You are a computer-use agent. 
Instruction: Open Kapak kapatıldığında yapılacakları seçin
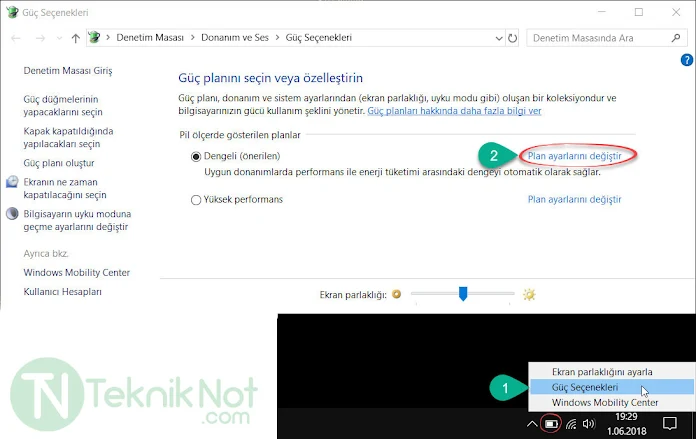click(x=68, y=138)
